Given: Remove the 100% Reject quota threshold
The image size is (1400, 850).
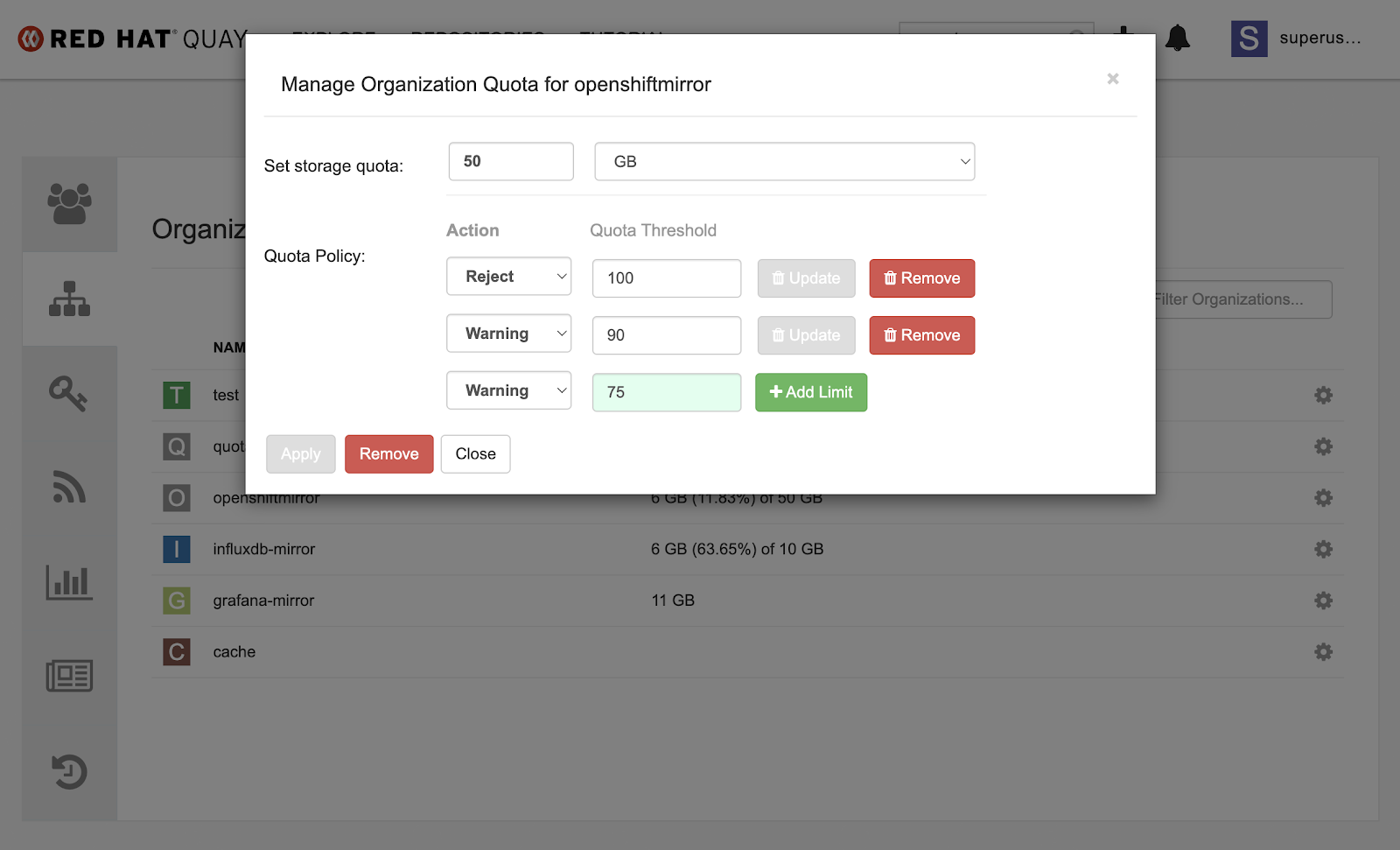Looking at the screenshot, I should pyautogui.click(x=921, y=277).
